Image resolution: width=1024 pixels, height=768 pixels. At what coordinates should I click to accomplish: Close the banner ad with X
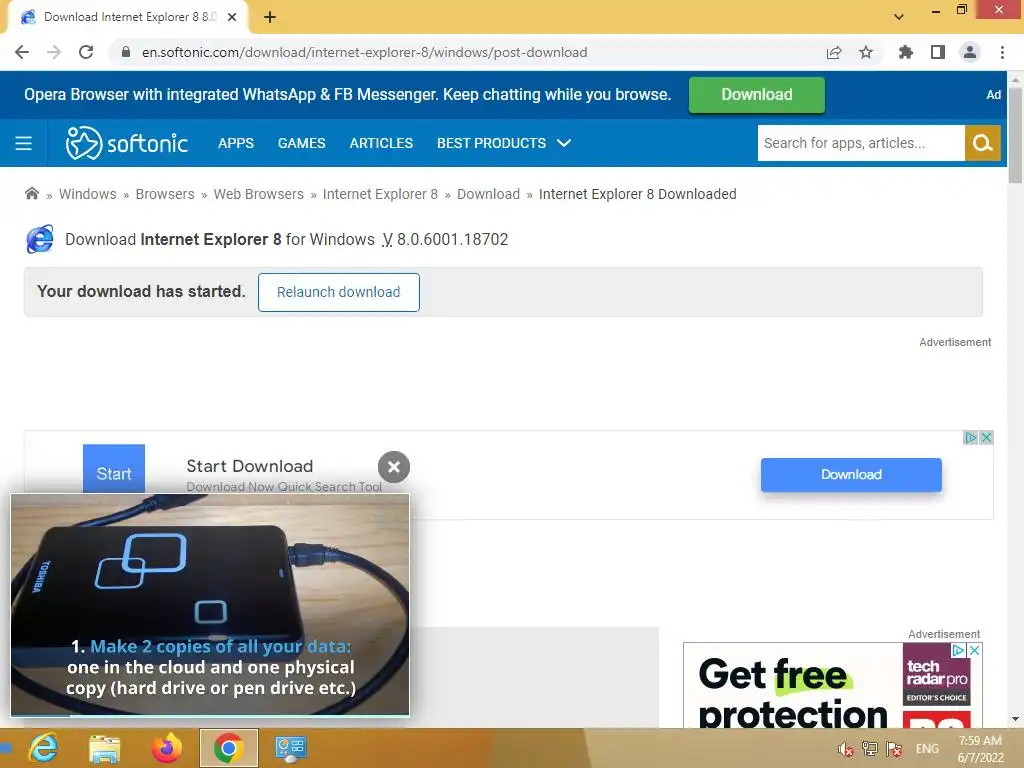tap(987, 438)
